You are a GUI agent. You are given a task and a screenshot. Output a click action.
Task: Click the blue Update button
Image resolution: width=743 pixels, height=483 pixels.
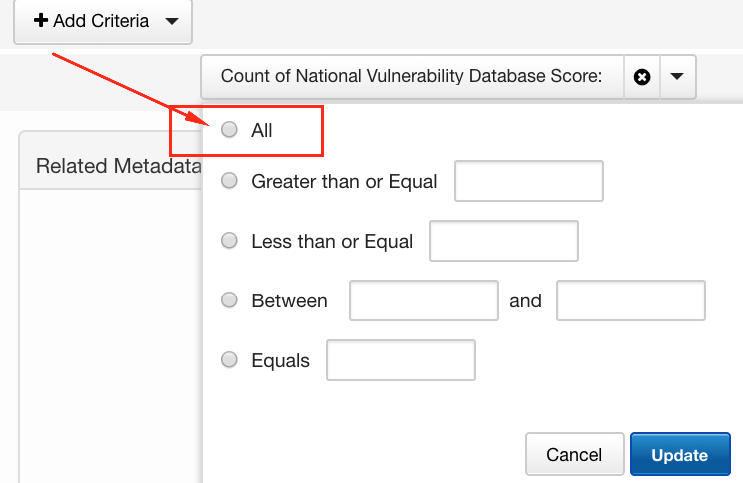(x=679, y=455)
